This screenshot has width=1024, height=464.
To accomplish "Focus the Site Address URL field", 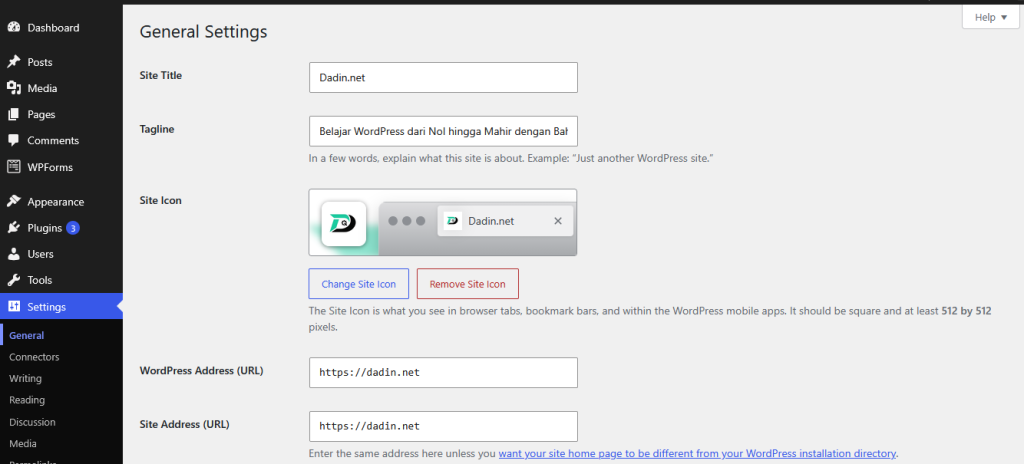I will tap(443, 426).
